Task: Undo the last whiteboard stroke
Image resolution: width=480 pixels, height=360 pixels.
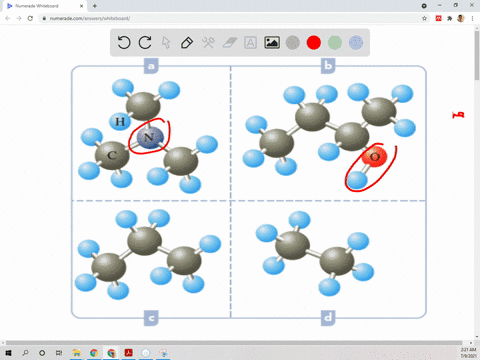Action: 124,43
